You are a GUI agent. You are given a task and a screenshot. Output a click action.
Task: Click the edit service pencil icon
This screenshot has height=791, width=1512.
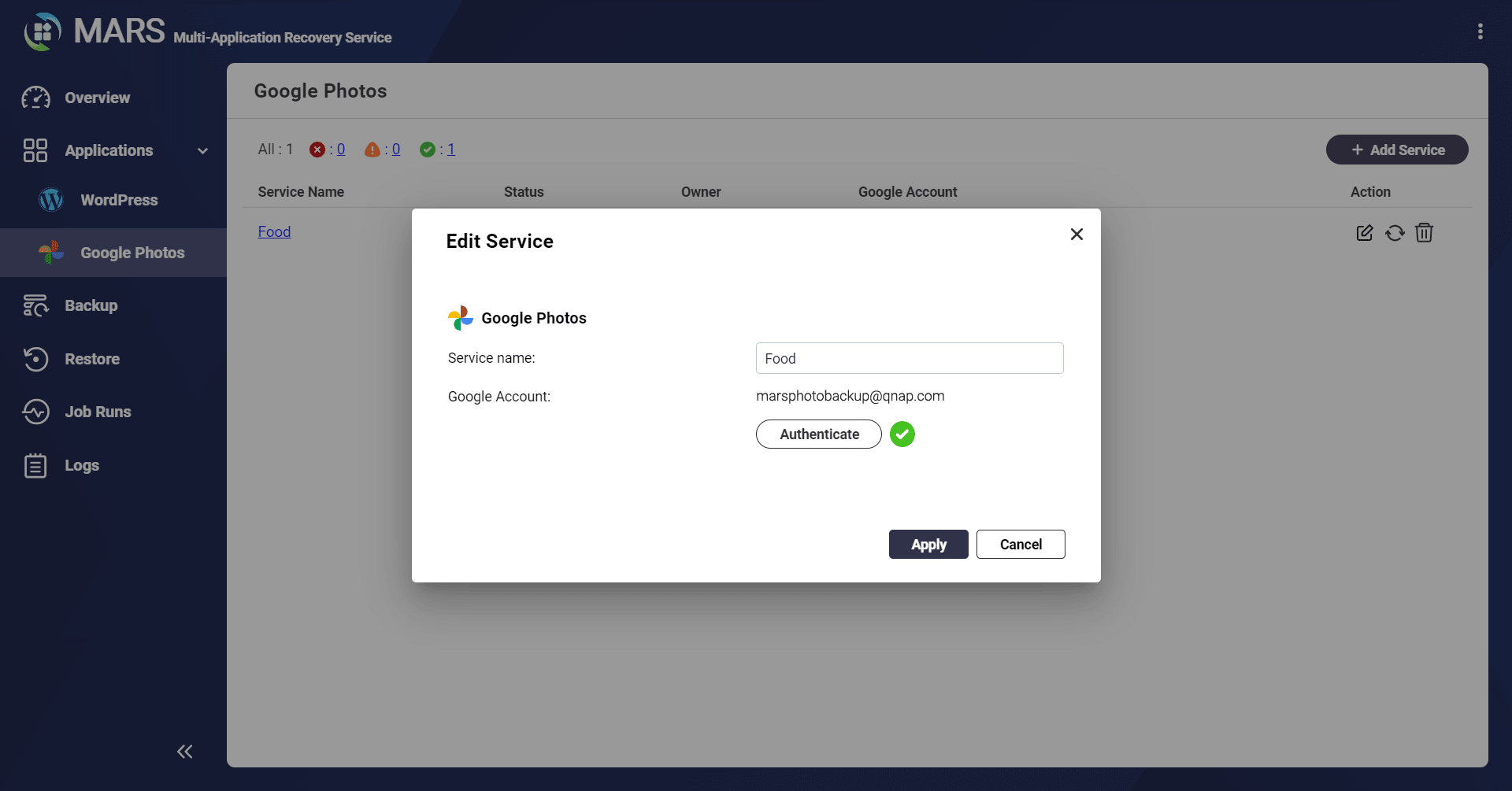[x=1365, y=233]
